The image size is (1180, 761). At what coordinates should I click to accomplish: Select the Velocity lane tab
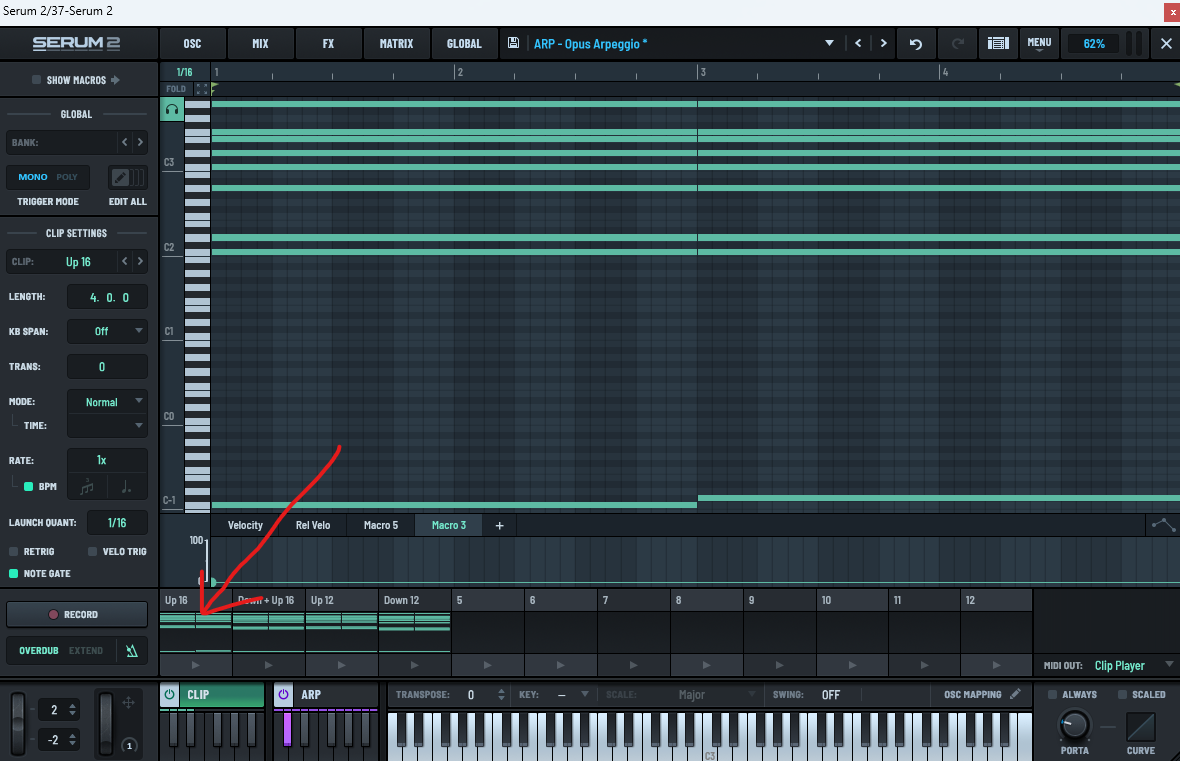[245, 525]
